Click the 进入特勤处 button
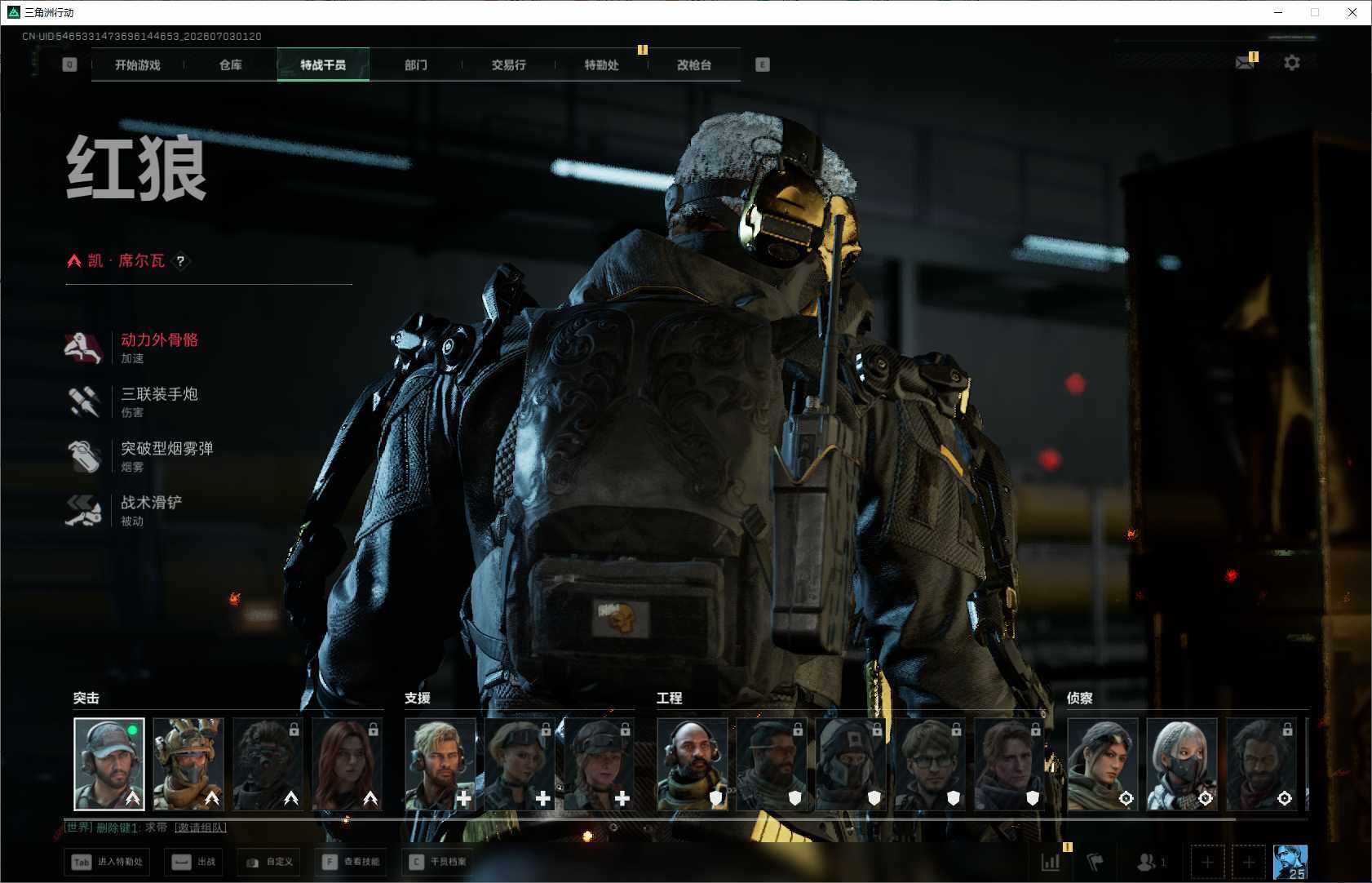 pos(107,862)
